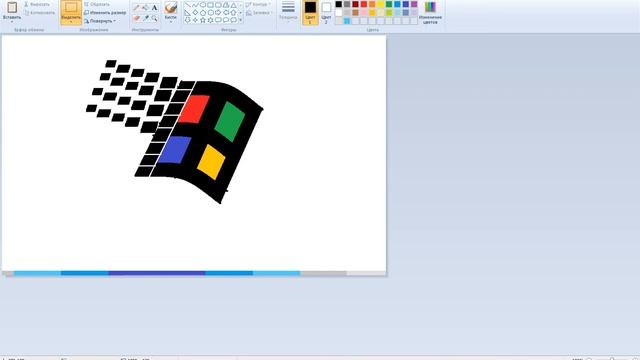Activate the Цвет 1 (Color 1) box
Image resolution: width=640 pixels, height=360 pixels.
(310, 12)
